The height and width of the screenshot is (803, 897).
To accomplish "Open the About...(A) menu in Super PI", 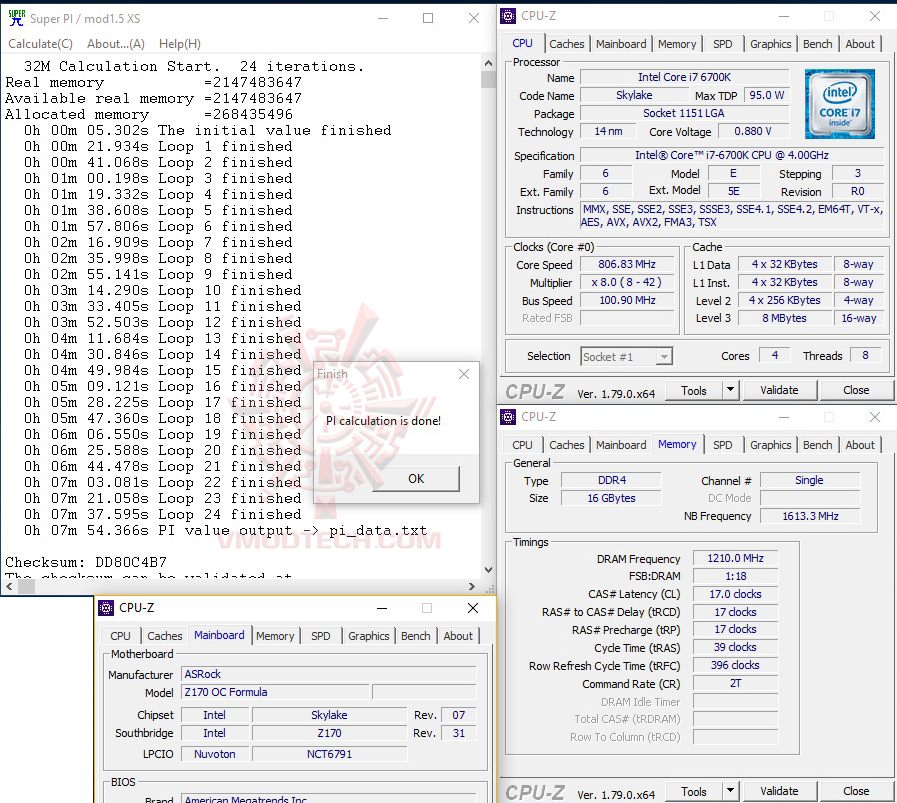I will pyautogui.click(x=116, y=44).
